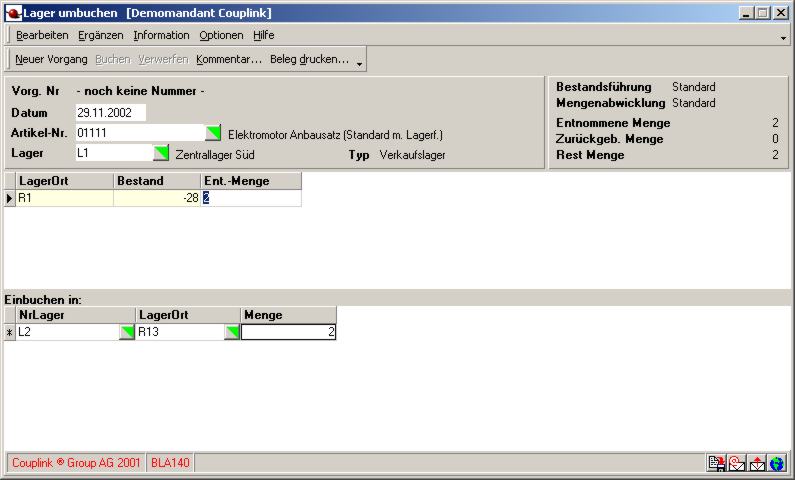This screenshot has height=480, width=795.
Task: Click Neuer Vorgang toolbar button
Action: pos(51,59)
